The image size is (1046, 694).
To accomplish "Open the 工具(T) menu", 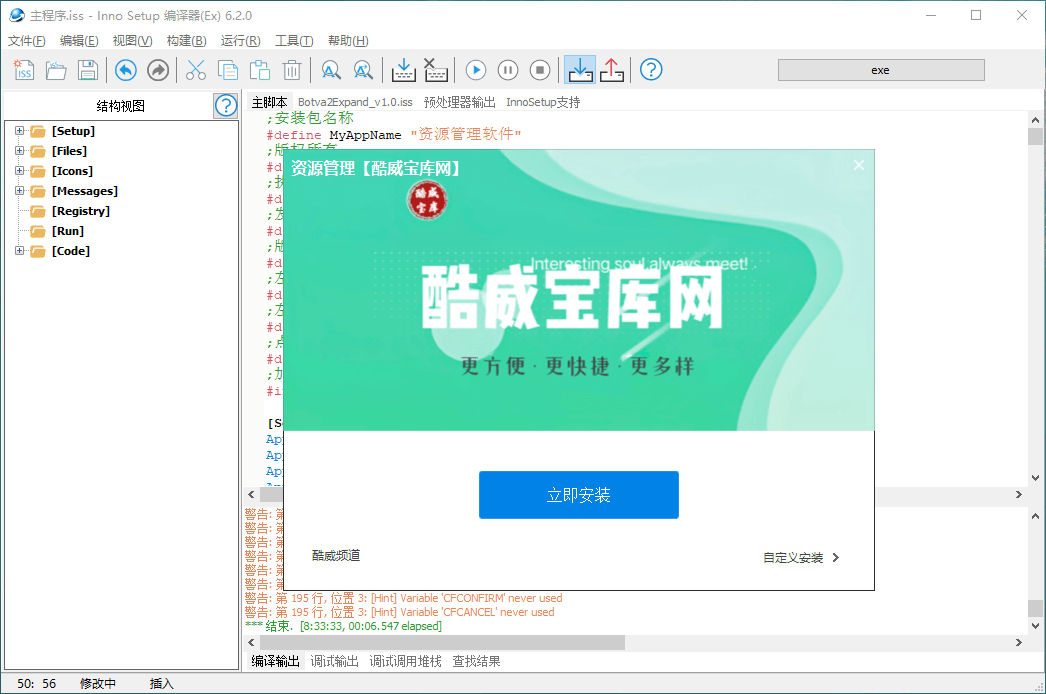I will click(294, 41).
